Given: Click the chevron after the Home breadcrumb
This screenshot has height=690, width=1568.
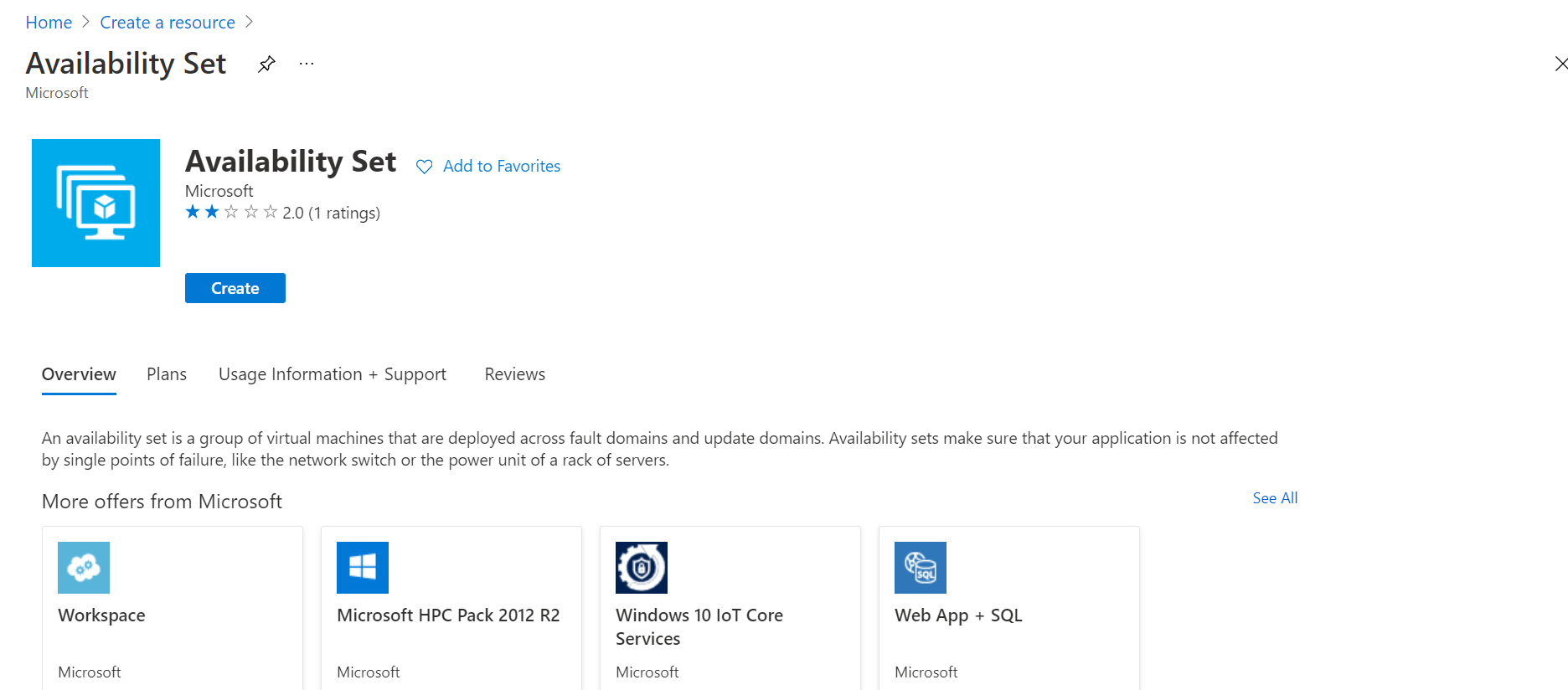Looking at the screenshot, I should [85, 23].
